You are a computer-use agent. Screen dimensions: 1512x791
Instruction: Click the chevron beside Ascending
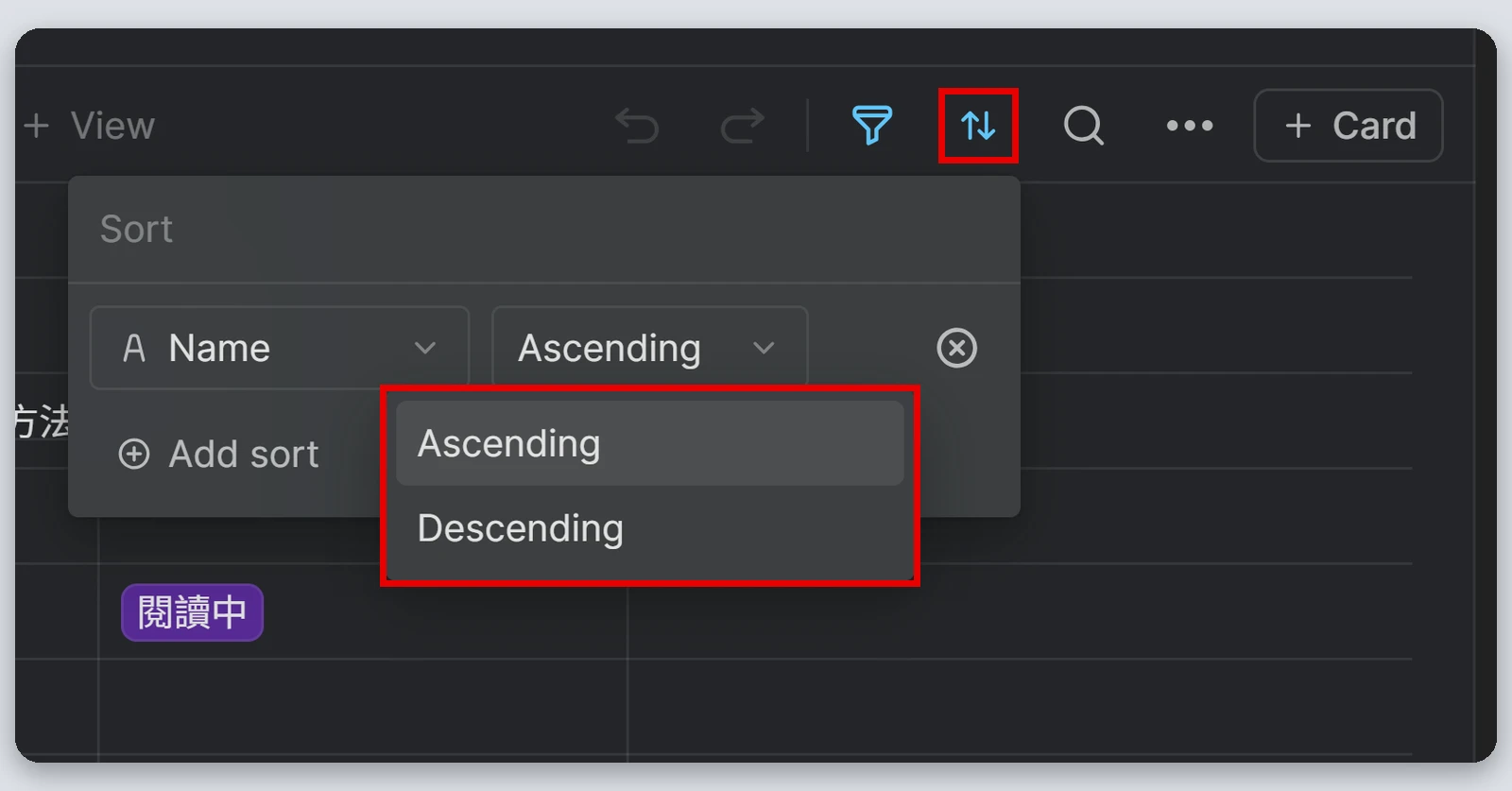[764, 348]
